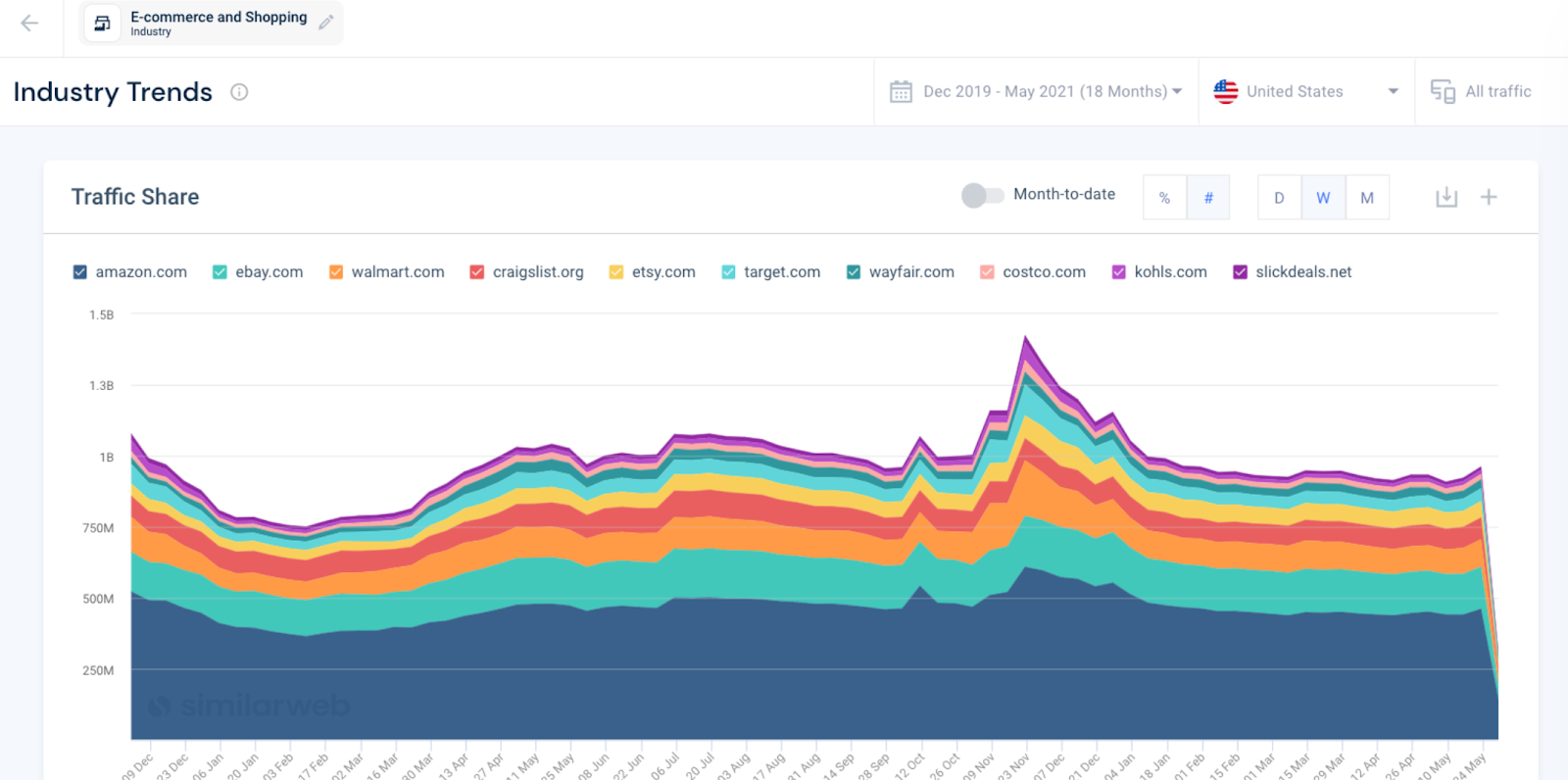Uncheck the amazon.com checkbox

pyautogui.click(x=80, y=272)
